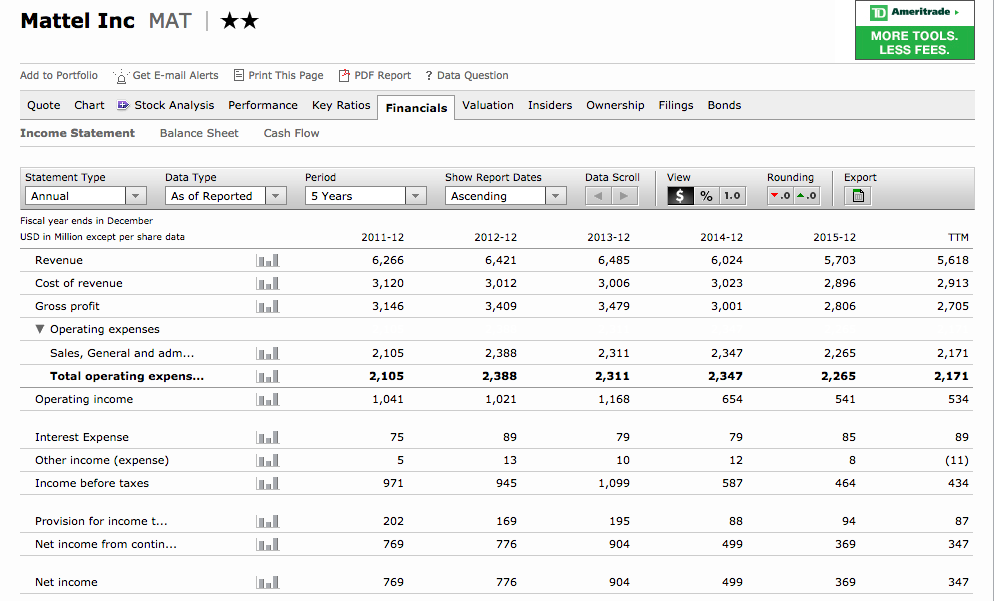Open the chart icon for Interest Expense

click(x=268, y=437)
